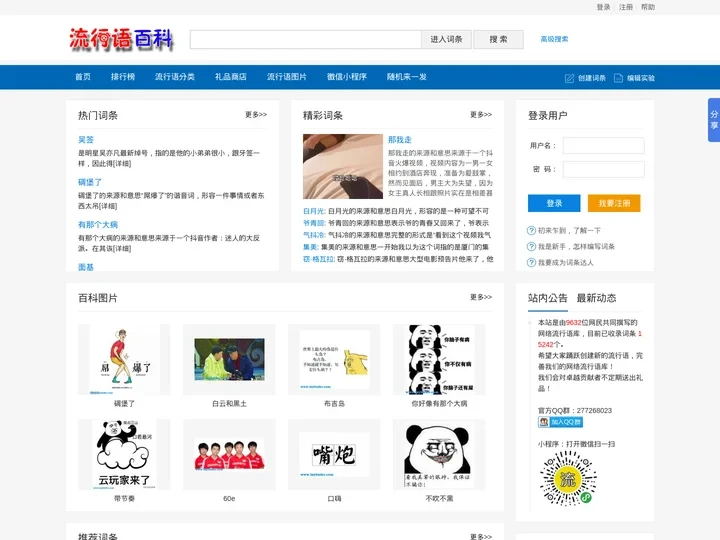The width and height of the screenshot is (720, 540).
Task: Open 更多>> in 精彩词条 panel
Action: (481, 114)
